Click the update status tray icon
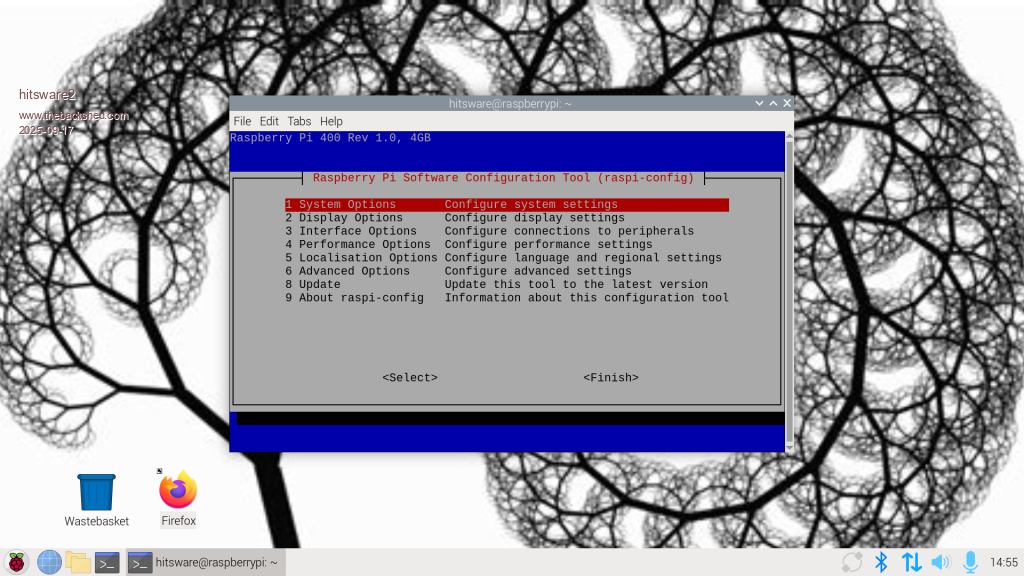This screenshot has width=1024, height=576. pyautogui.click(x=852, y=562)
